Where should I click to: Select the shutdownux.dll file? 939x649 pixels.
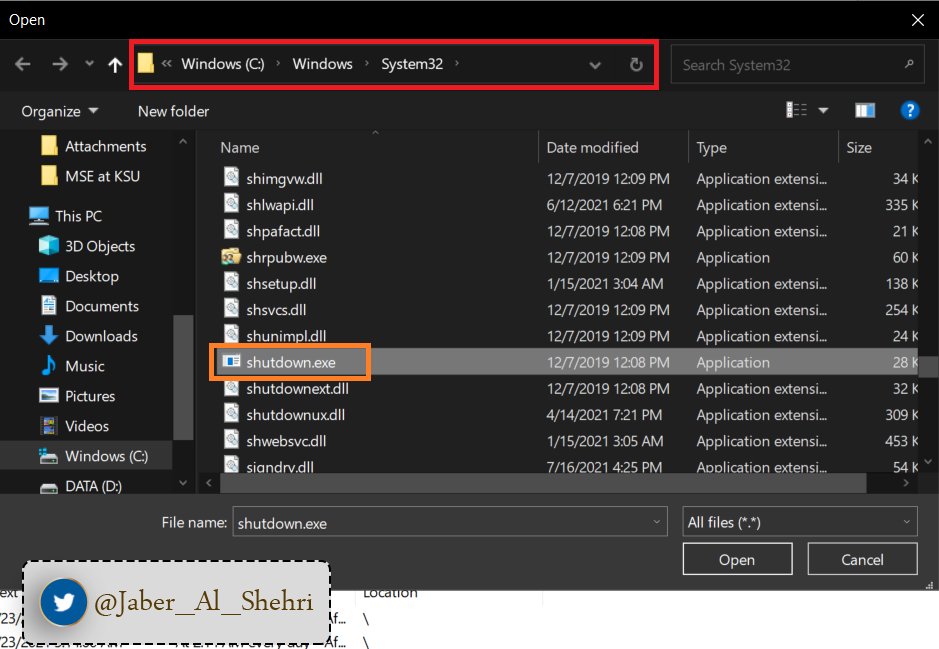click(295, 415)
